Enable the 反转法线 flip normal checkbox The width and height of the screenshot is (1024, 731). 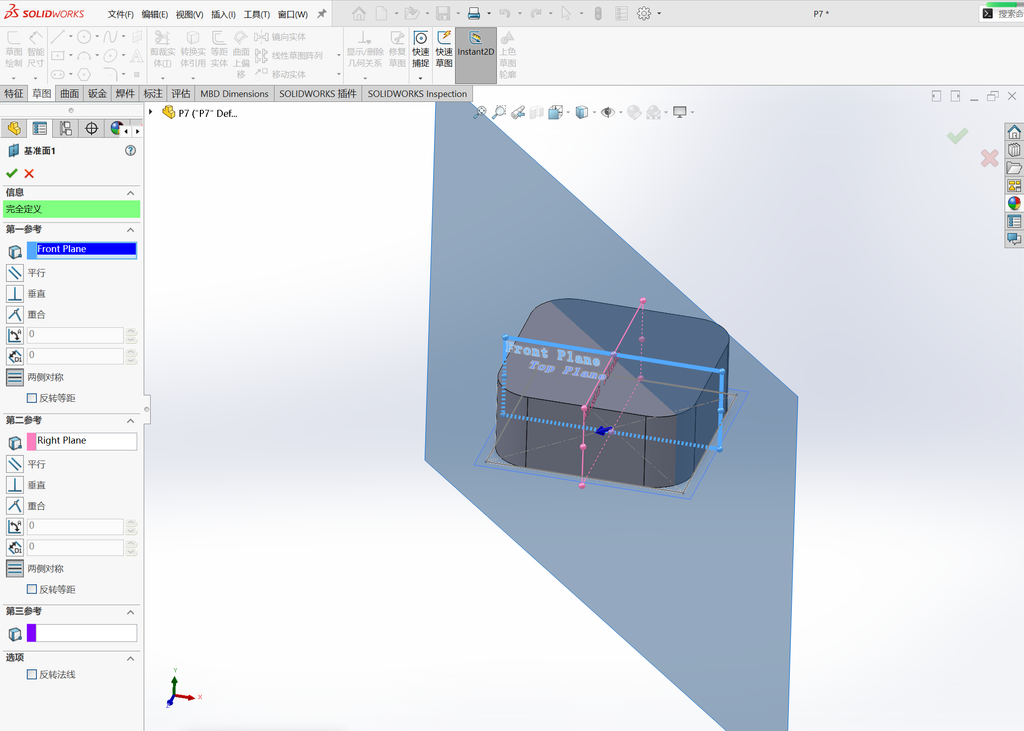pyautogui.click(x=31, y=674)
